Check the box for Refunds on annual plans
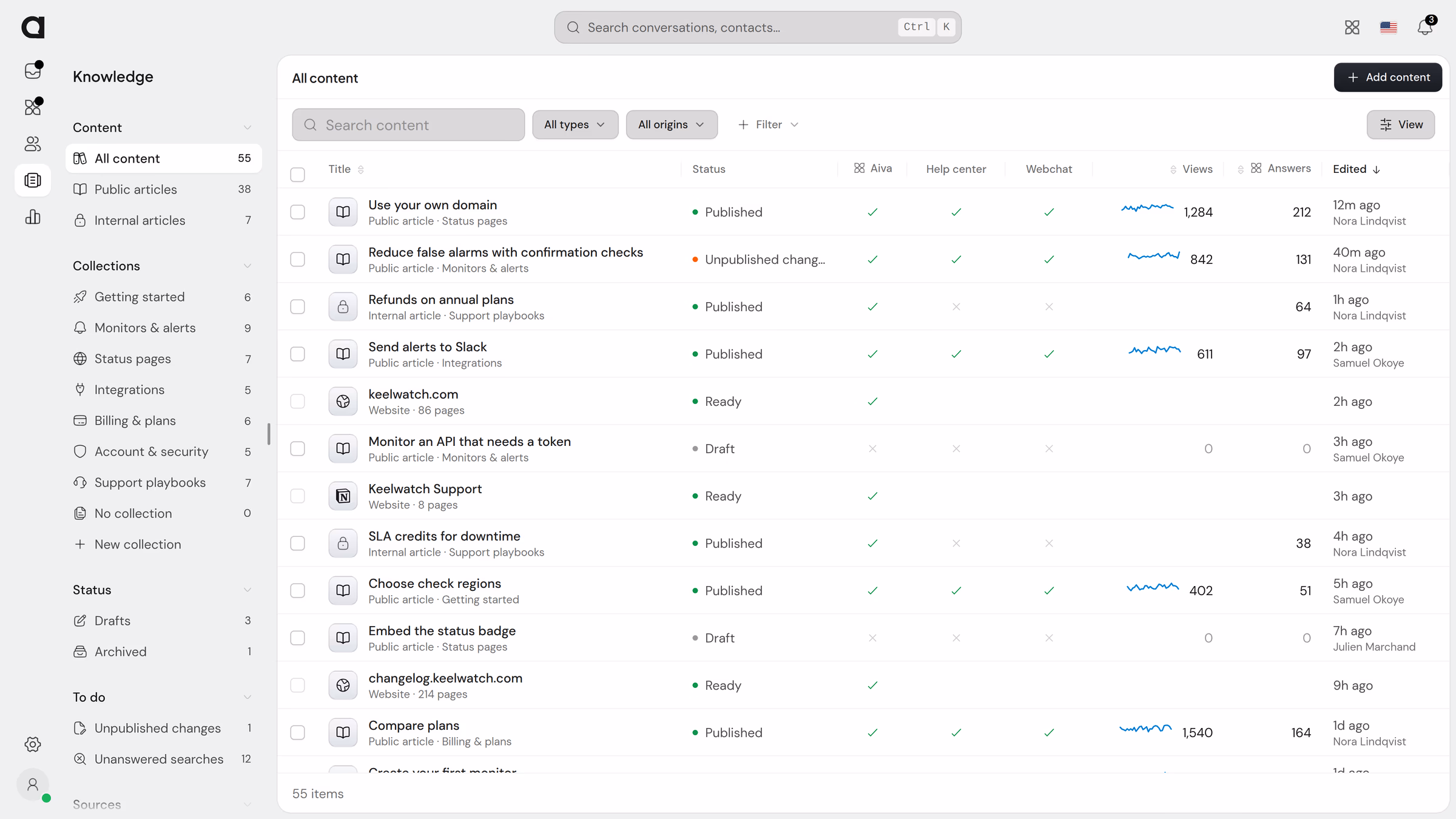The image size is (1456, 819). tap(297, 306)
